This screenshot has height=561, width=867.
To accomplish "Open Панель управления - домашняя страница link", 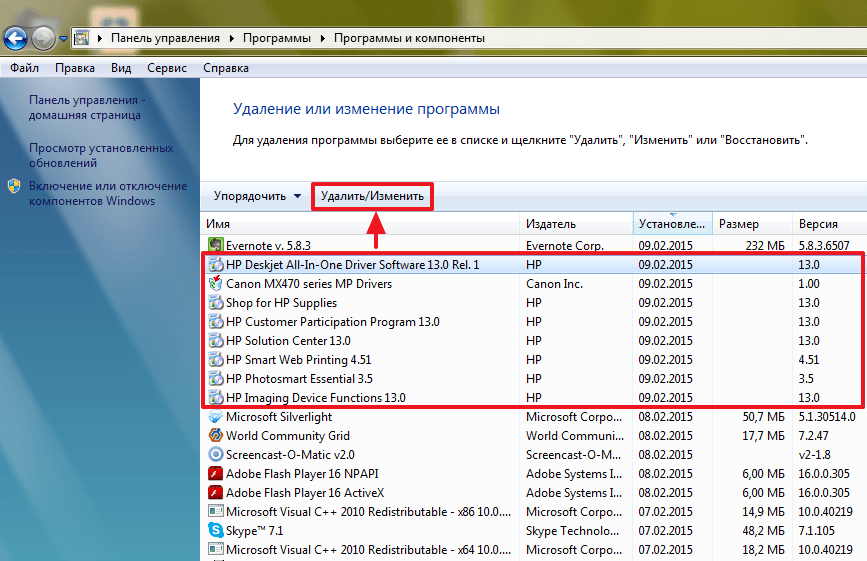I will point(87,108).
